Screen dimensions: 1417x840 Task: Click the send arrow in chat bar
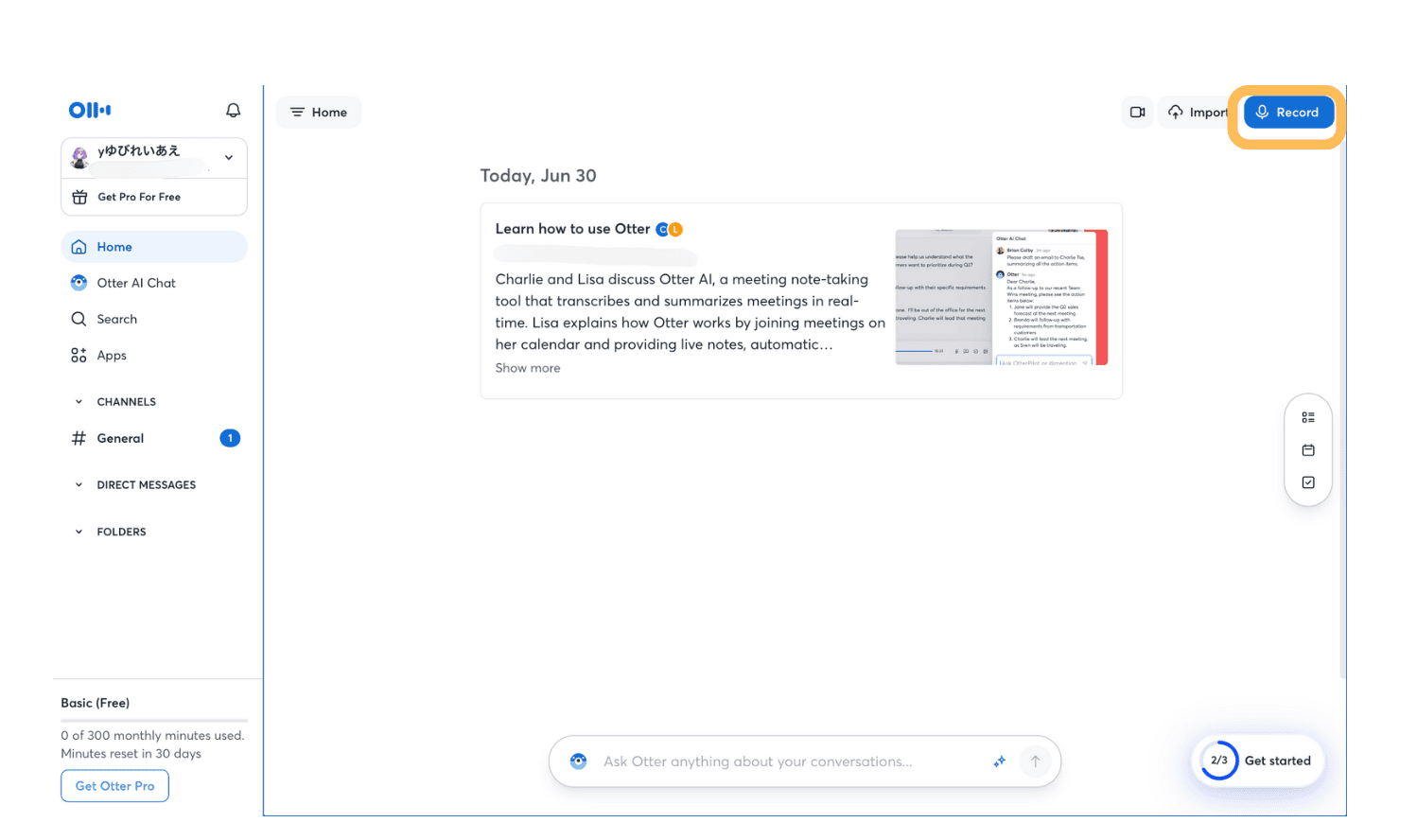click(1036, 761)
